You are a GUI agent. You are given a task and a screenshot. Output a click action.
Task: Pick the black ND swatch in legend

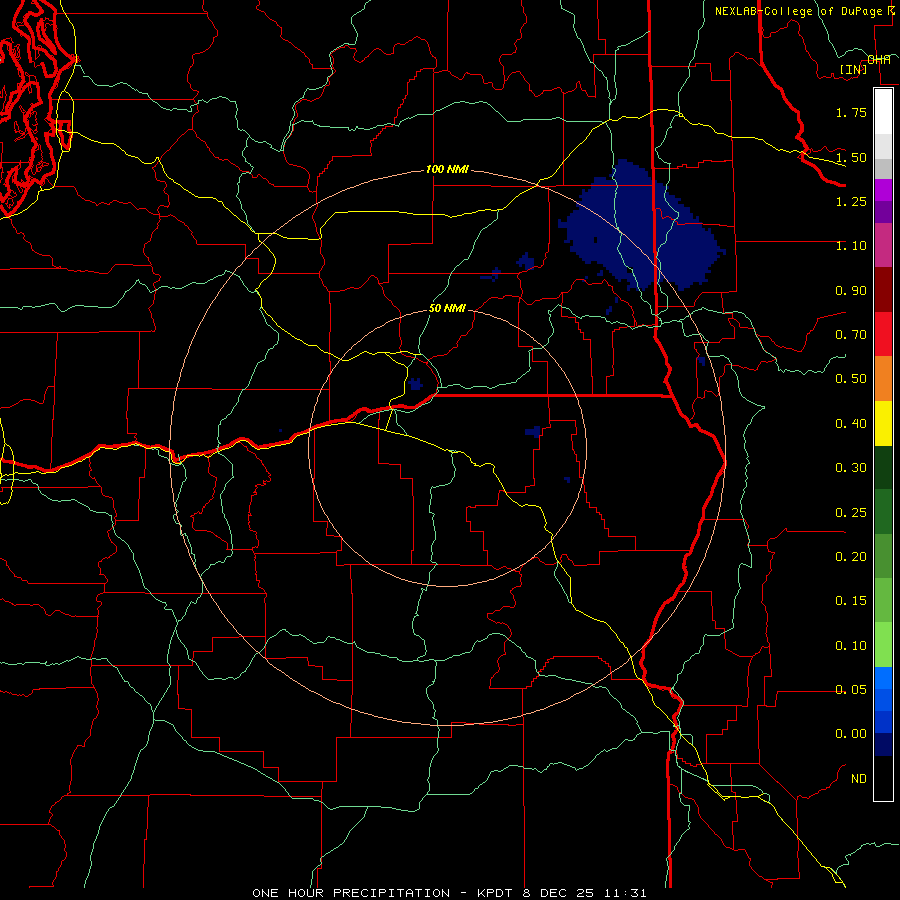click(x=884, y=778)
